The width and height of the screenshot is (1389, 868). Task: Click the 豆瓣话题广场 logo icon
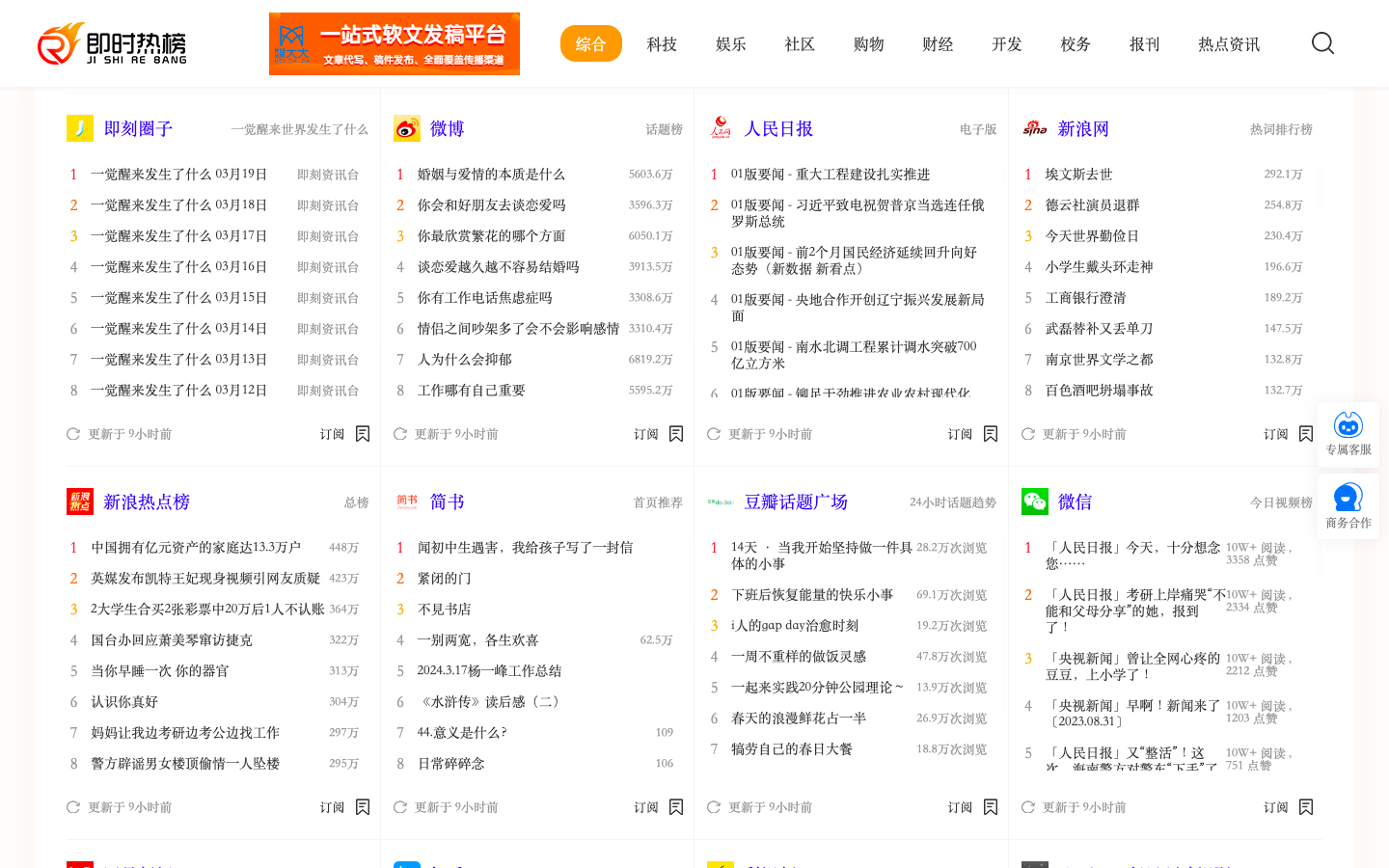tap(721, 502)
